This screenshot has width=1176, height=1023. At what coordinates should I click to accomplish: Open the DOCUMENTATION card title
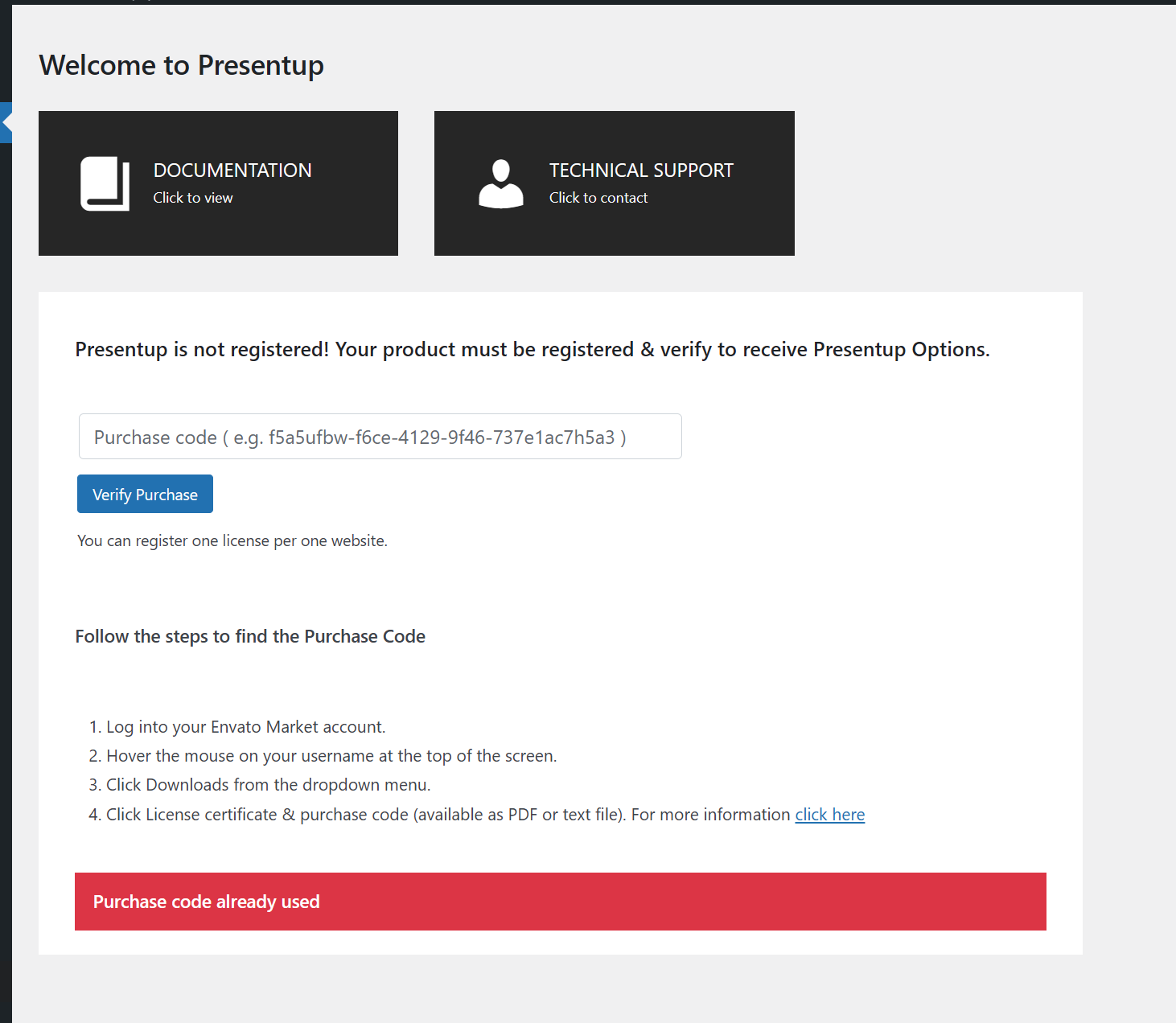232,170
